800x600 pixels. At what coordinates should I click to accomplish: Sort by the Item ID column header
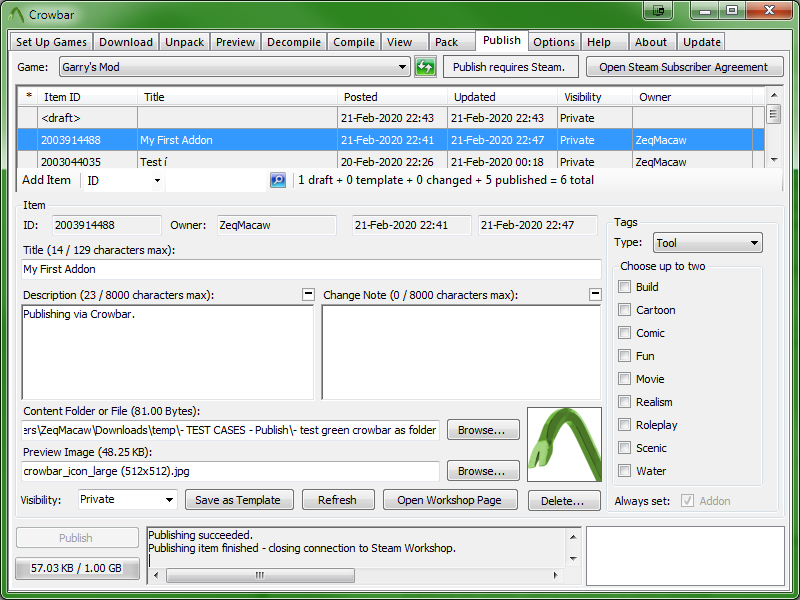tap(87, 96)
